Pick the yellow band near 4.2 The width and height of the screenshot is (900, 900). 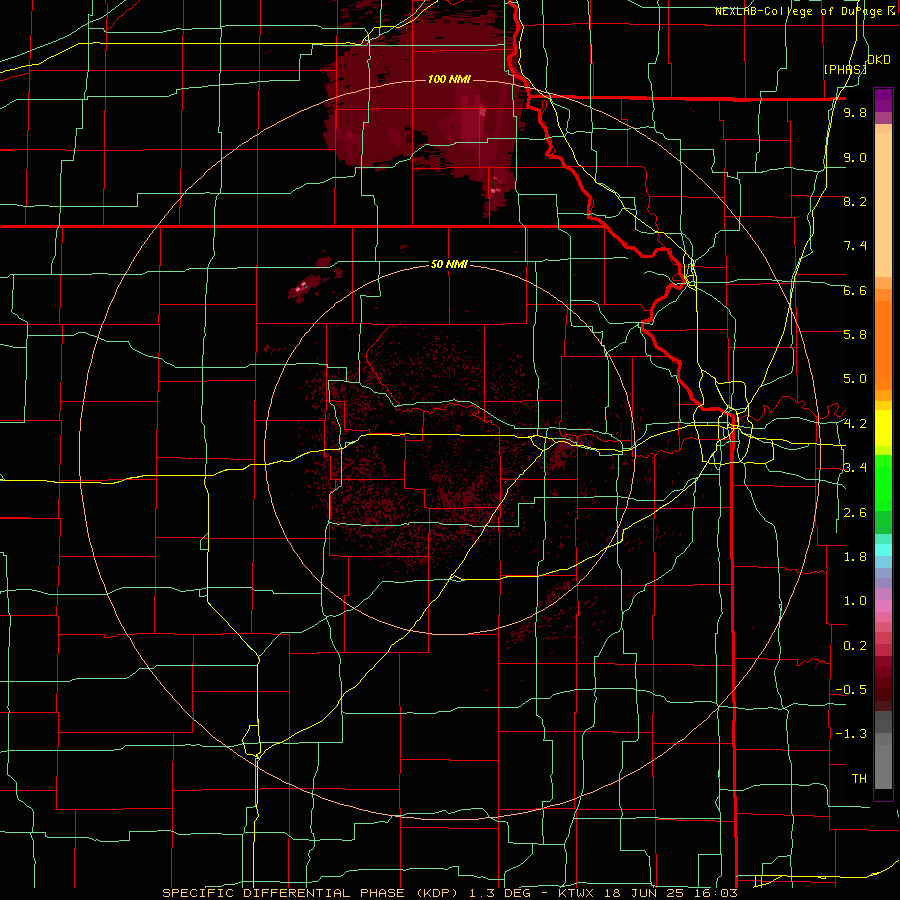point(883,428)
